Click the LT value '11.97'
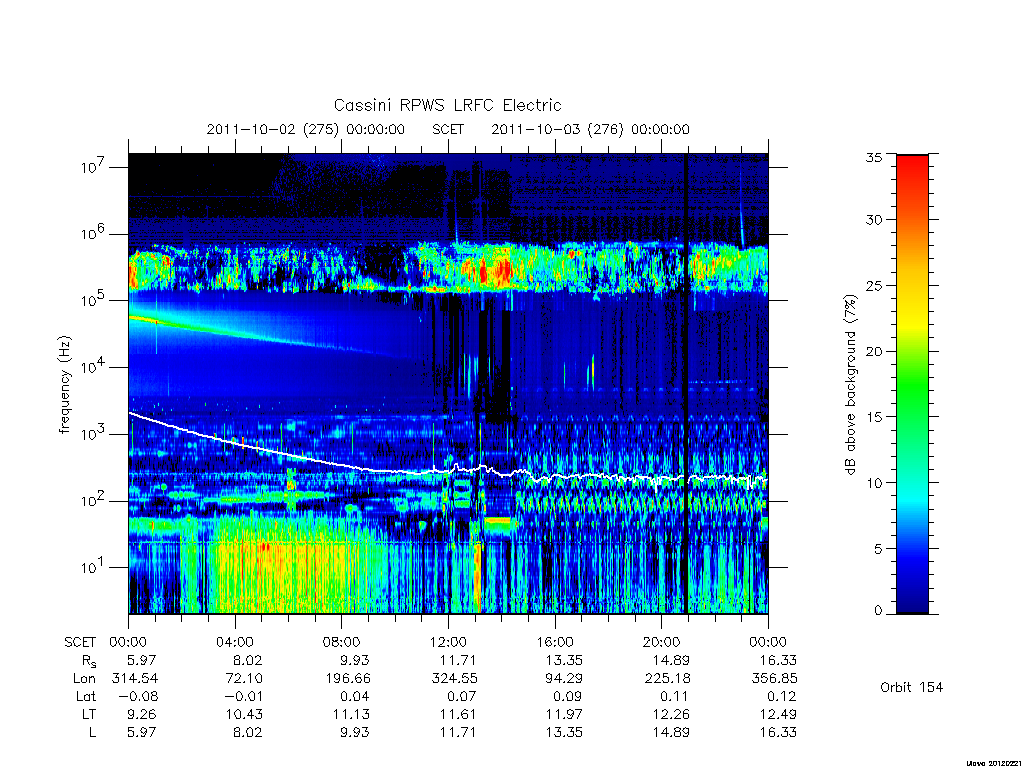 (564, 714)
